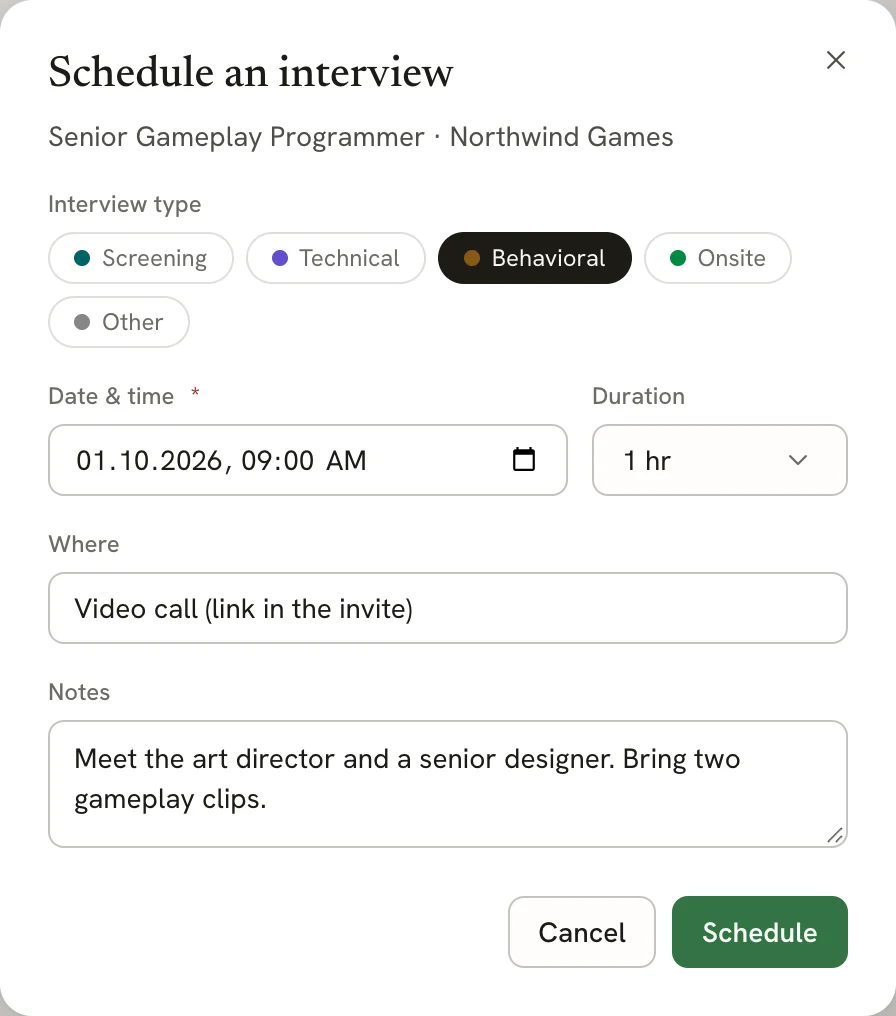Viewport: 896px width, 1016px height.
Task: Click the Schedule an interview heading
Action: pyautogui.click(x=251, y=71)
